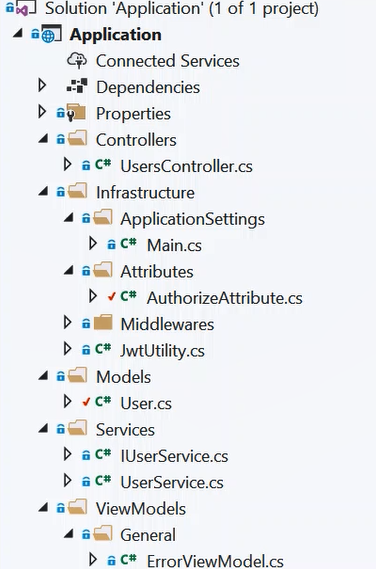Image resolution: width=376 pixels, height=569 pixels.
Task: Collapse the ViewModels folder
Action: (x=43, y=507)
